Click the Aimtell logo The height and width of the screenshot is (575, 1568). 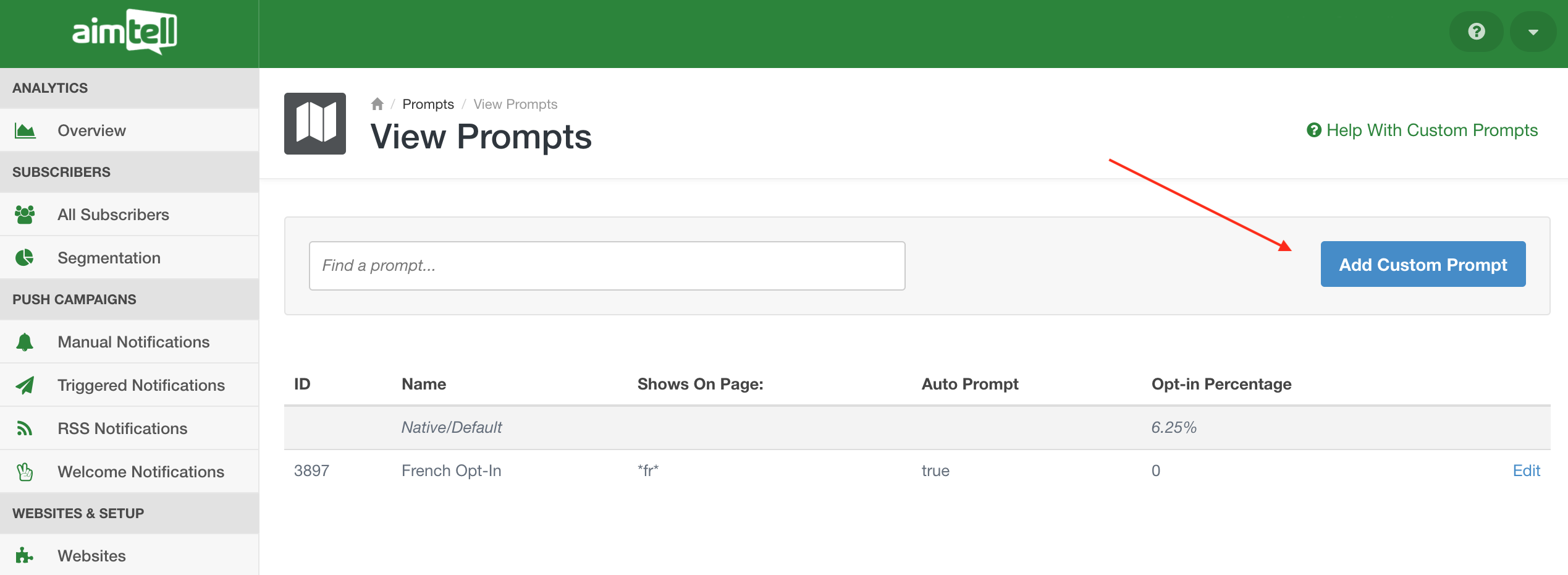pyautogui.click(x=125, y=32)
